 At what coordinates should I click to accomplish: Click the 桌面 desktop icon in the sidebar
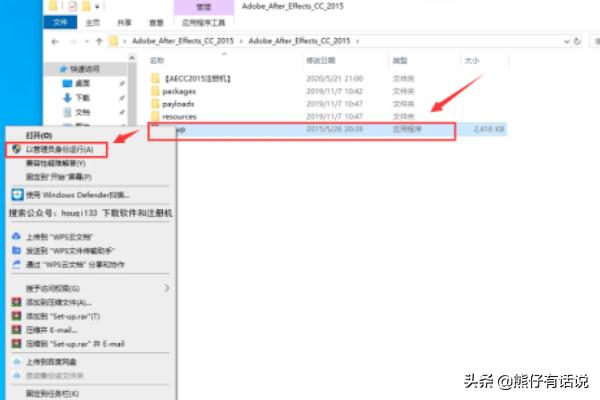67,83
